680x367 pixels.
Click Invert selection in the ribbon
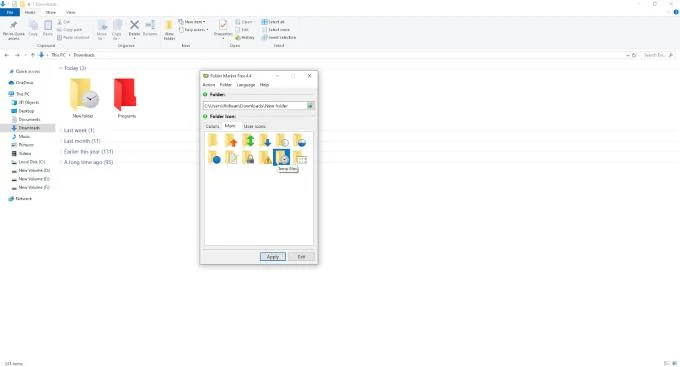tap(279, 37)
